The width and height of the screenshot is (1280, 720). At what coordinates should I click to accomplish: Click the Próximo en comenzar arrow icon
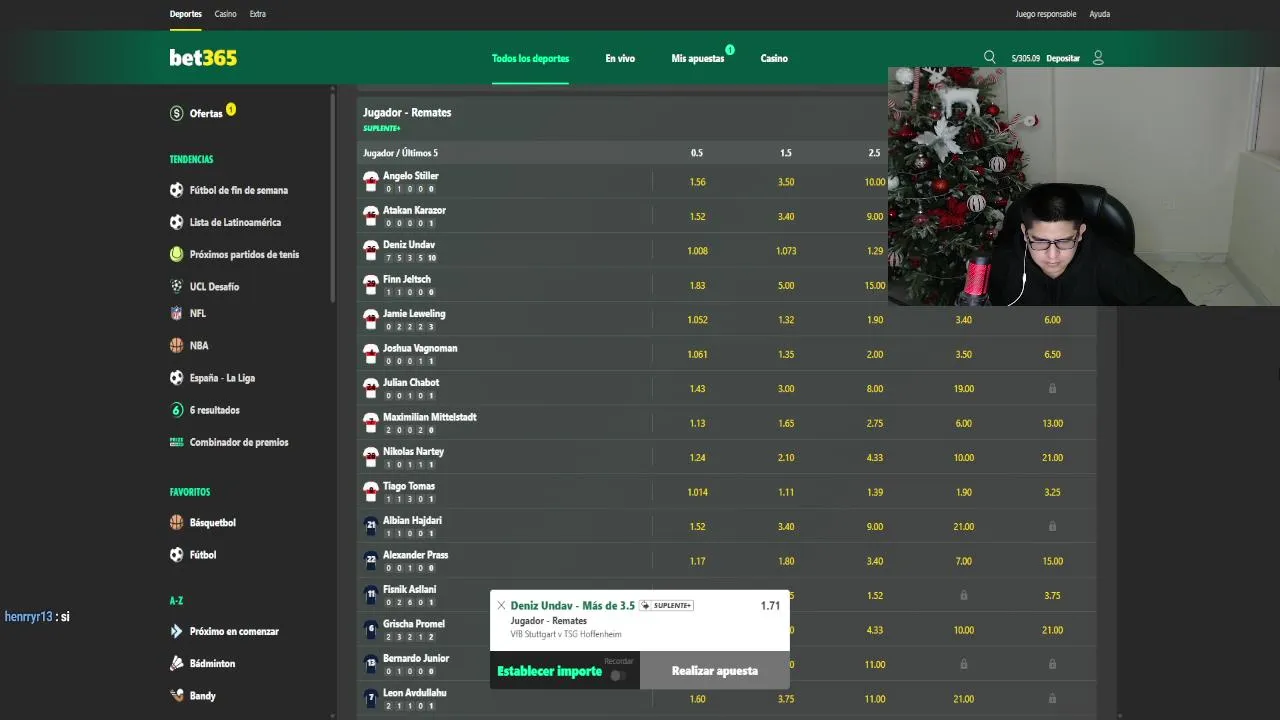click(177, 631)
